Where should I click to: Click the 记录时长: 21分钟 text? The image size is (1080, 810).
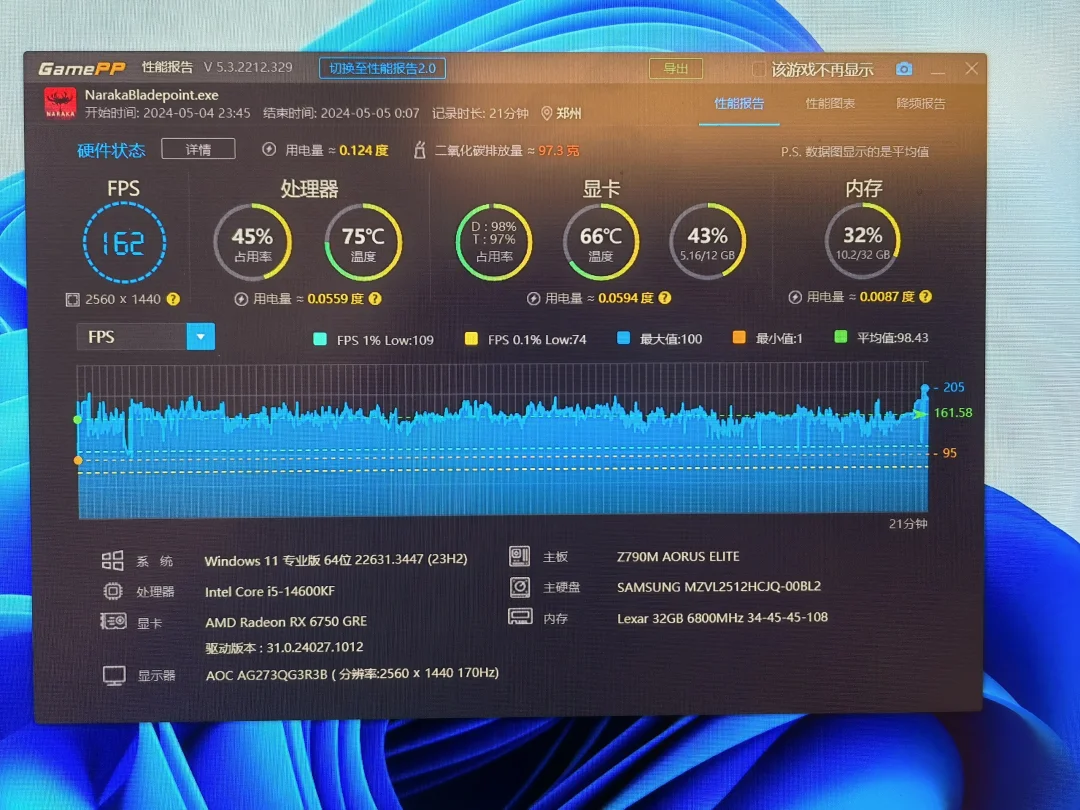480,113
